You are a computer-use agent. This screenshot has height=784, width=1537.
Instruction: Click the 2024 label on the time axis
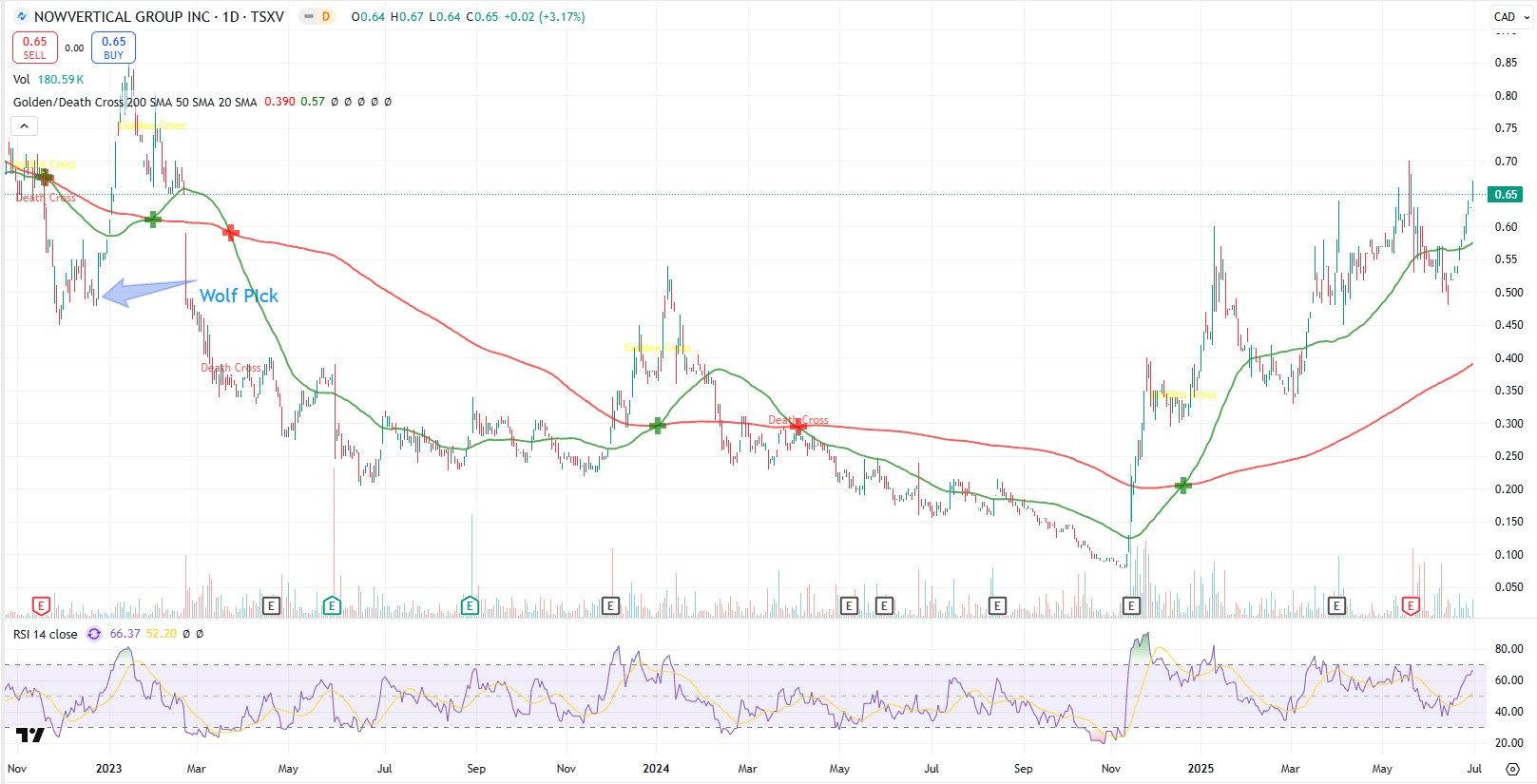656,769
